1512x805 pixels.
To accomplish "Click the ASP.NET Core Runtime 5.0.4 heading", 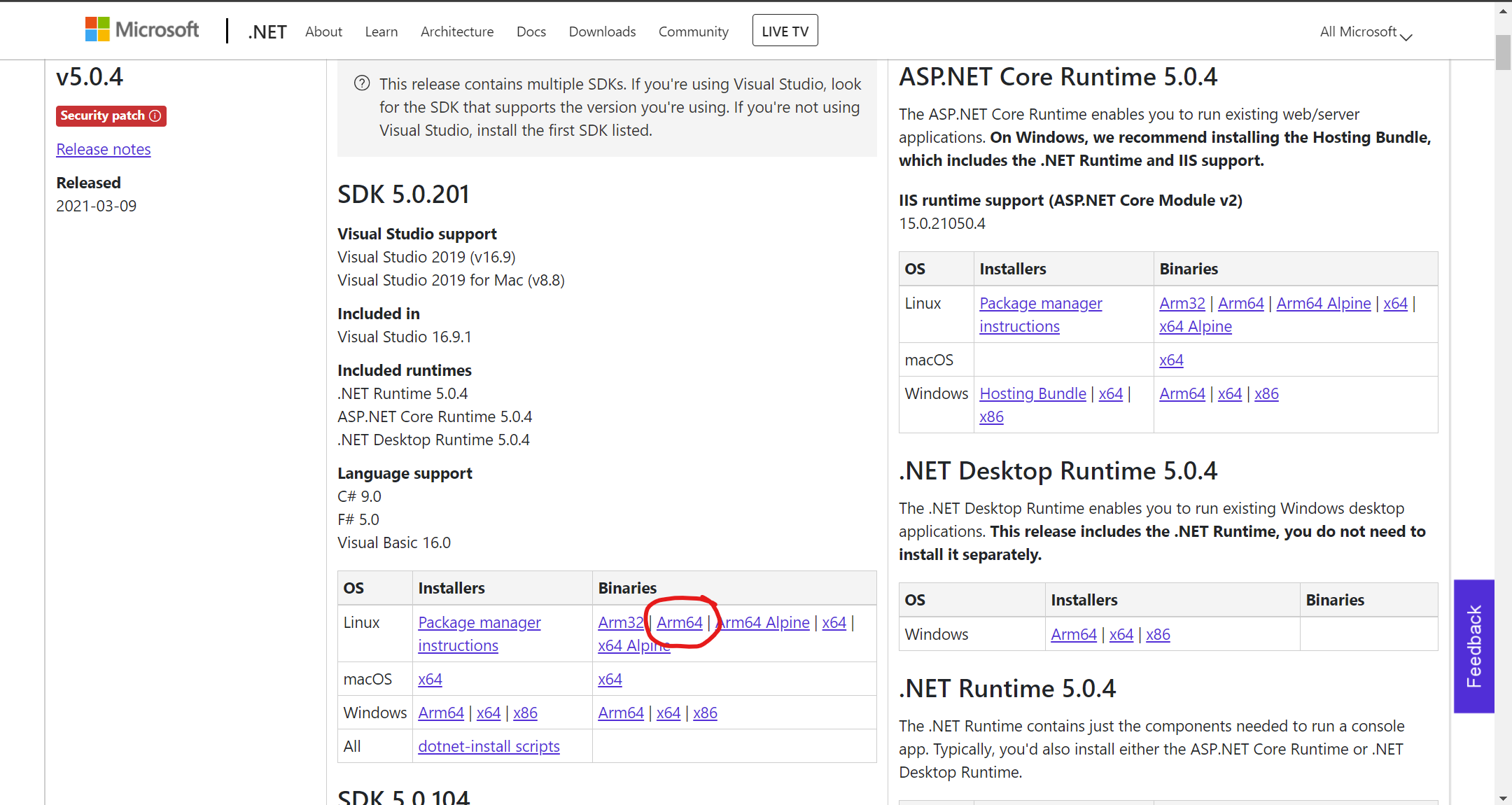I will pos(1058,76).
